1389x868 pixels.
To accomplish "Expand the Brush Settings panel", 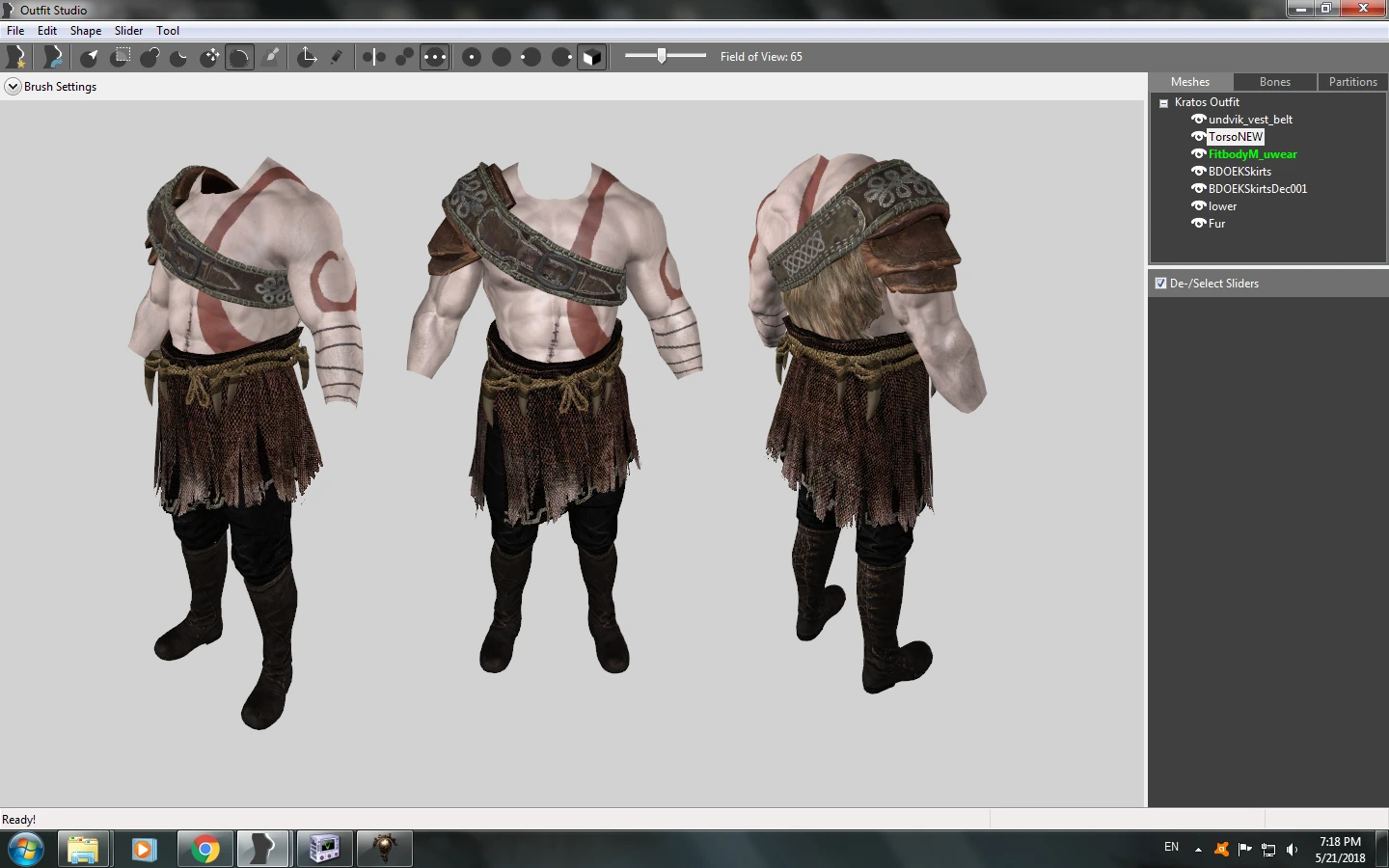I will click(x=13, y=87).
